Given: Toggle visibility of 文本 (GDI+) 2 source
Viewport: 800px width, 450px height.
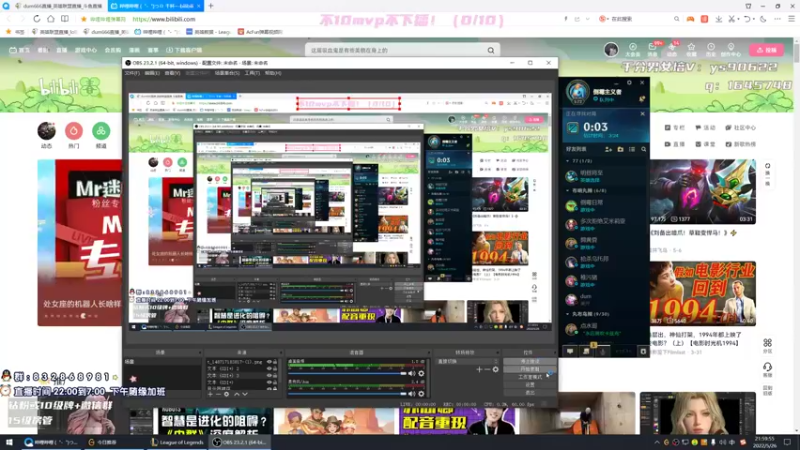Looking at the screenshot, I should (x=269, y=368).
